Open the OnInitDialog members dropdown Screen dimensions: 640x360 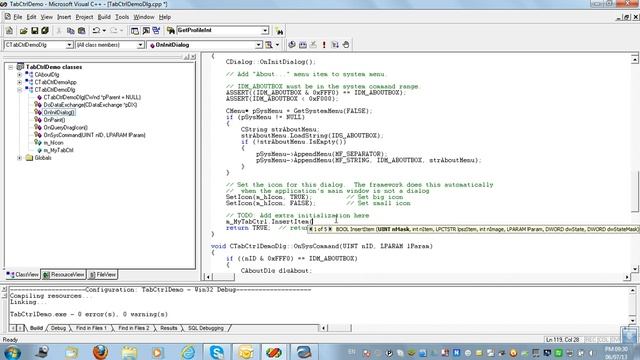(258, 45)
